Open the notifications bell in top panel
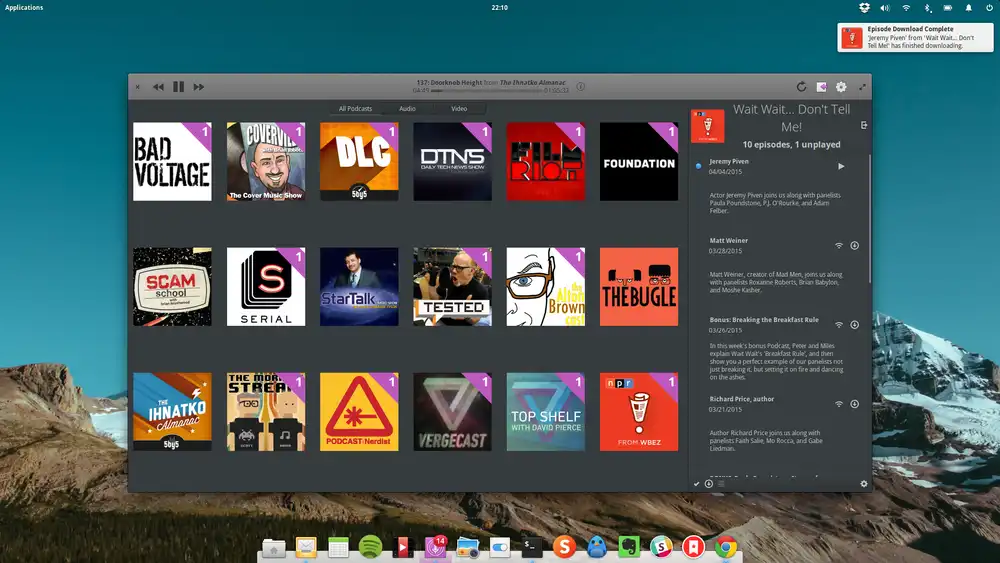Screen dimensions: 1000x563 click(969, 8)
